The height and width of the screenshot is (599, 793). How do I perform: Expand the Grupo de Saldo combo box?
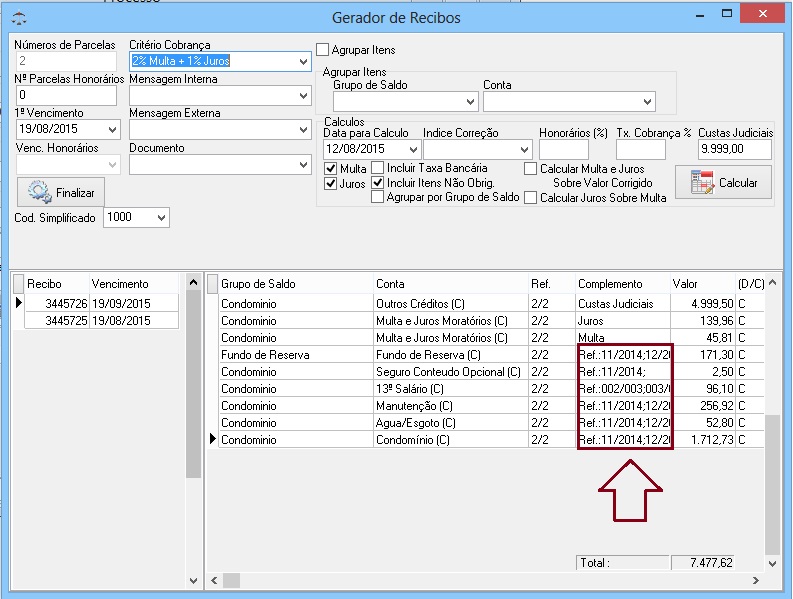click(x=471, y=102)
